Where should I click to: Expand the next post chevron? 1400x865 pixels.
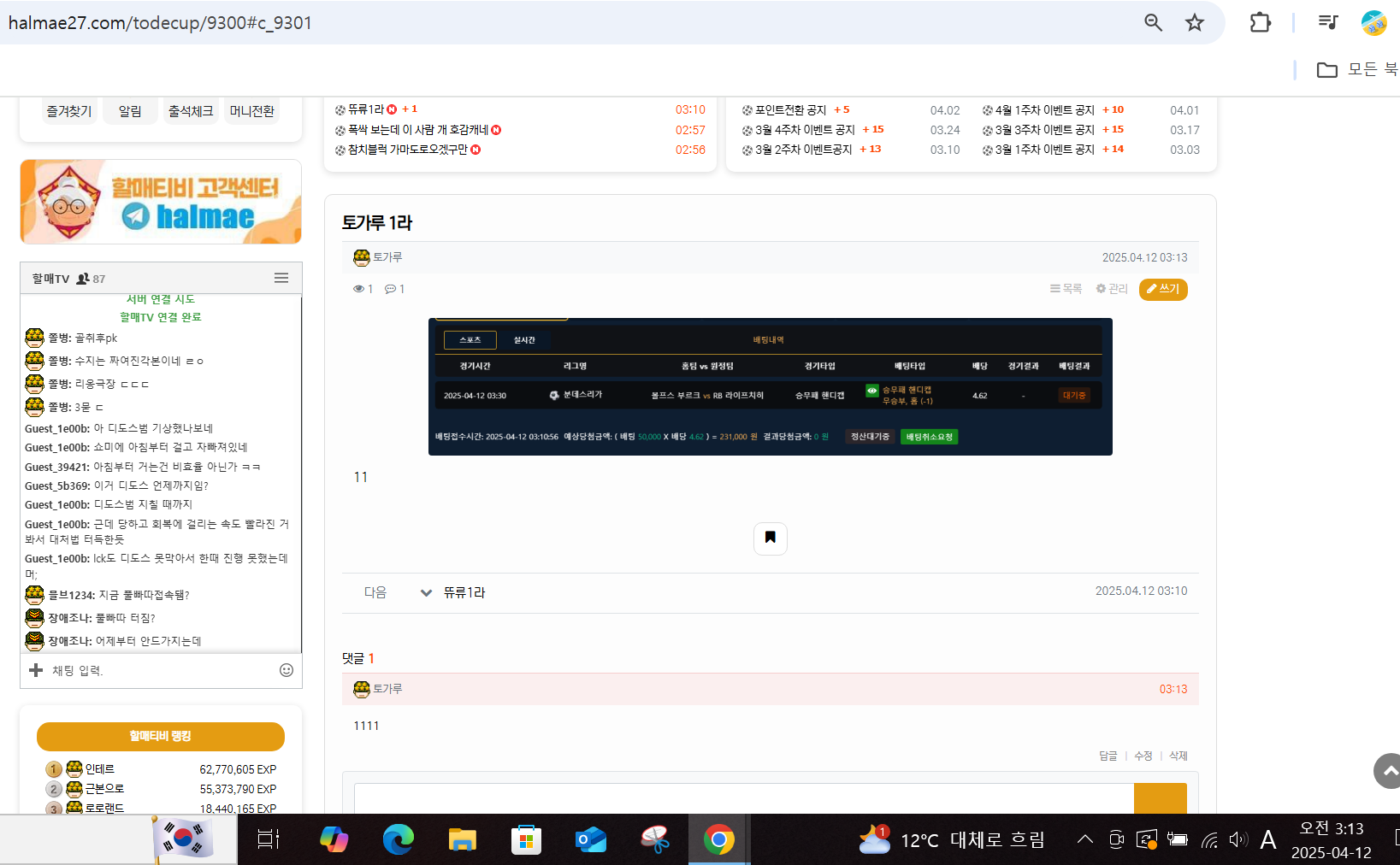426,592
